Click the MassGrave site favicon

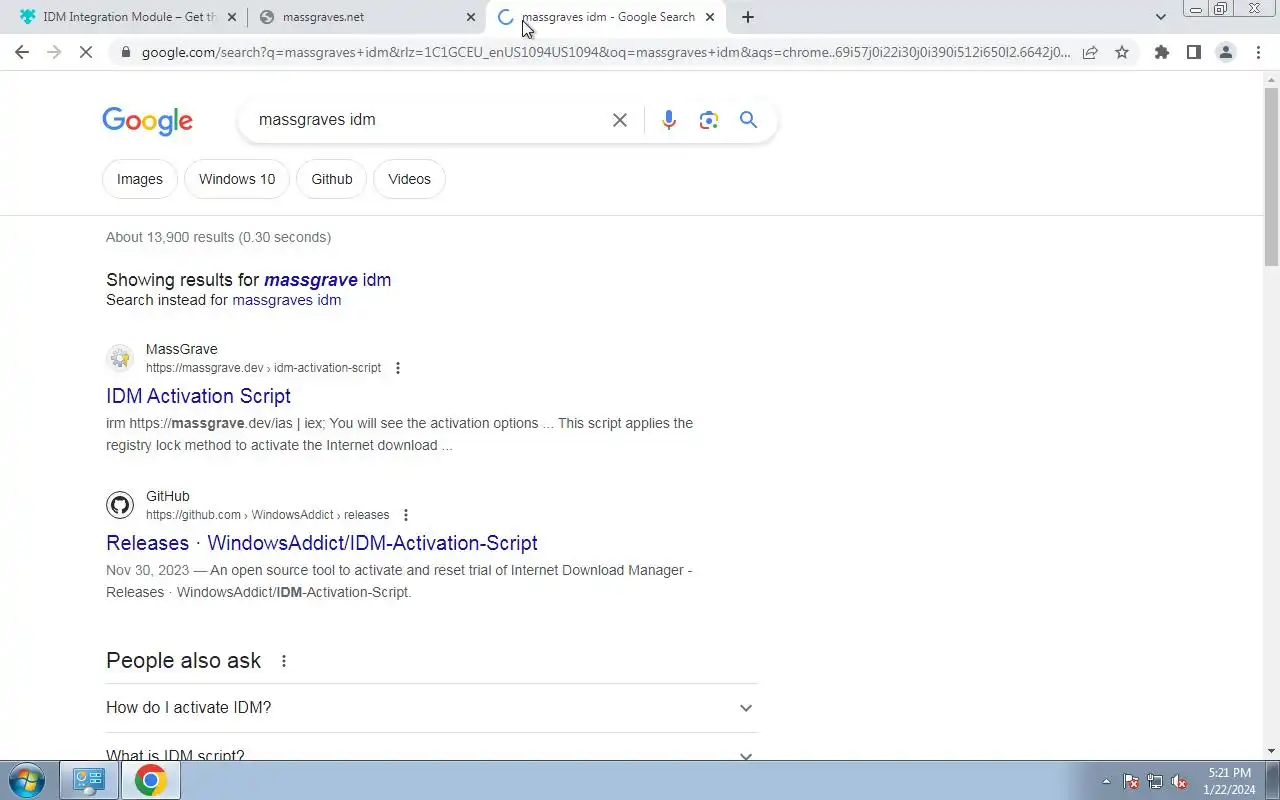[120, 358]
